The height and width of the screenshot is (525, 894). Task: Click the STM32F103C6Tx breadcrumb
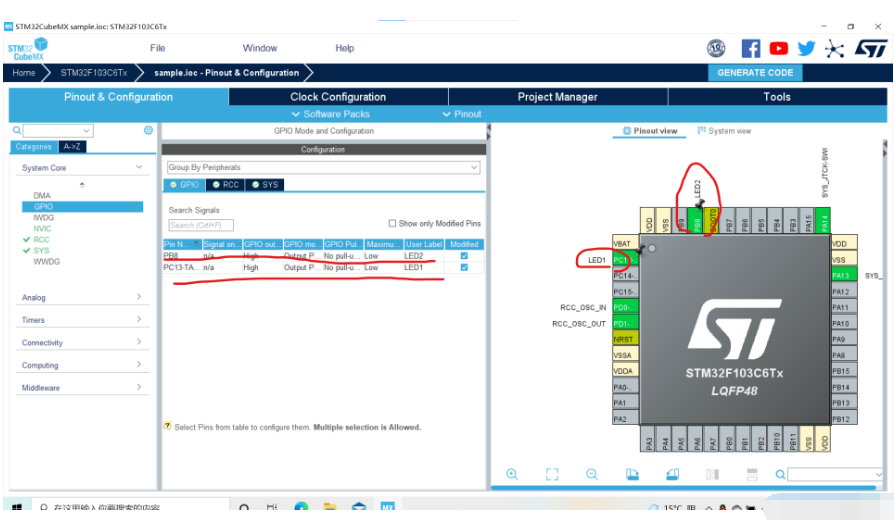point(94,73)
